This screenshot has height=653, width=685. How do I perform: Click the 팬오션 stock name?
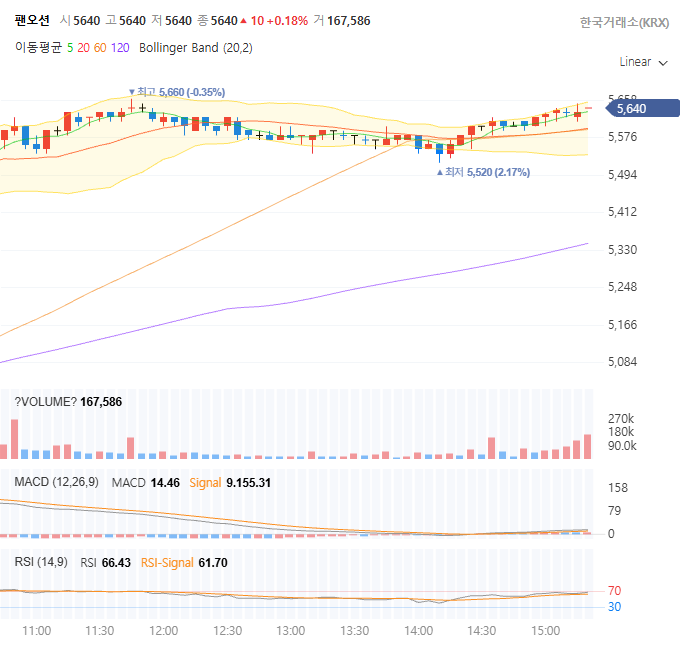coord(32,21)
